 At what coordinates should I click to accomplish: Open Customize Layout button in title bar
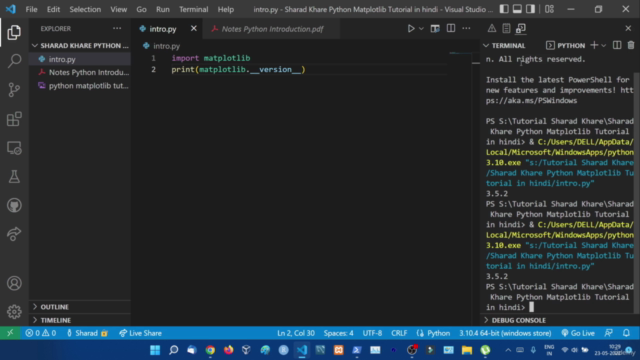click(549, 9)
